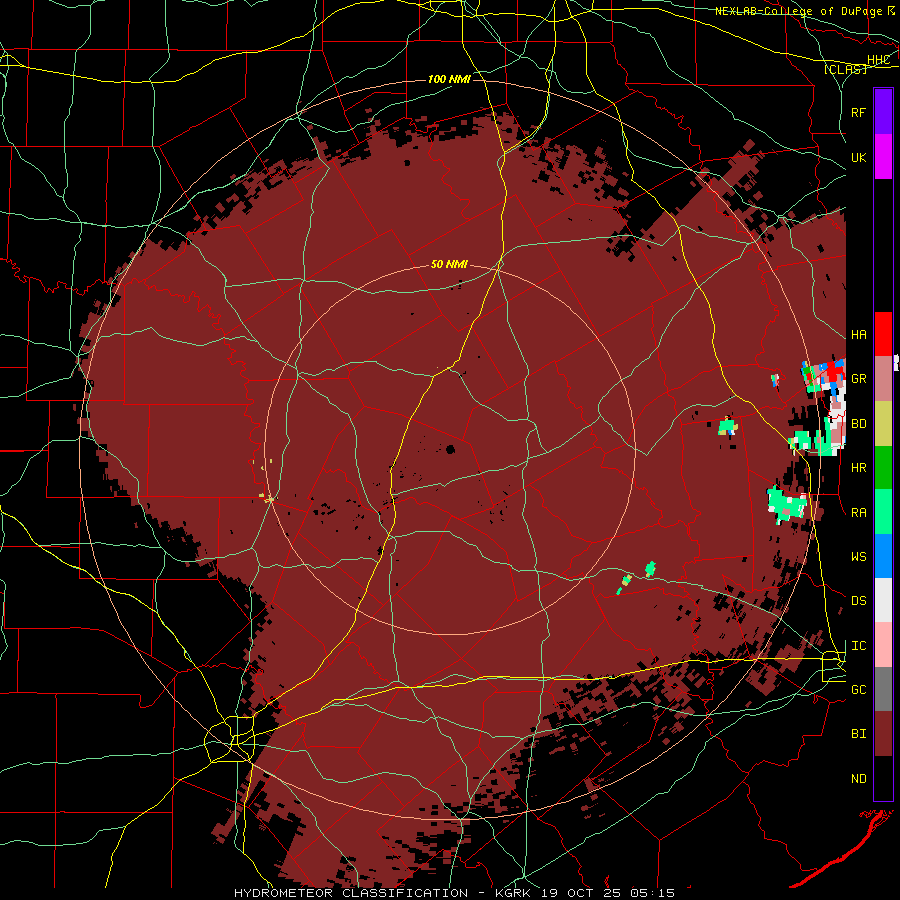
Task: Click the purple RF legend color swatch
Action: pos(883,112)
